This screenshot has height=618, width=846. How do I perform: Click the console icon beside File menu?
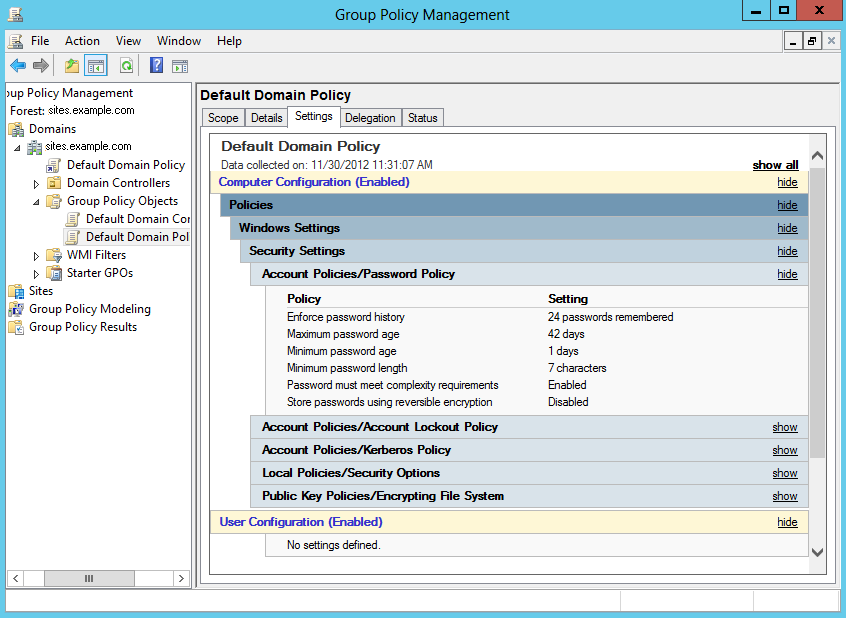[x=16, y=41]
